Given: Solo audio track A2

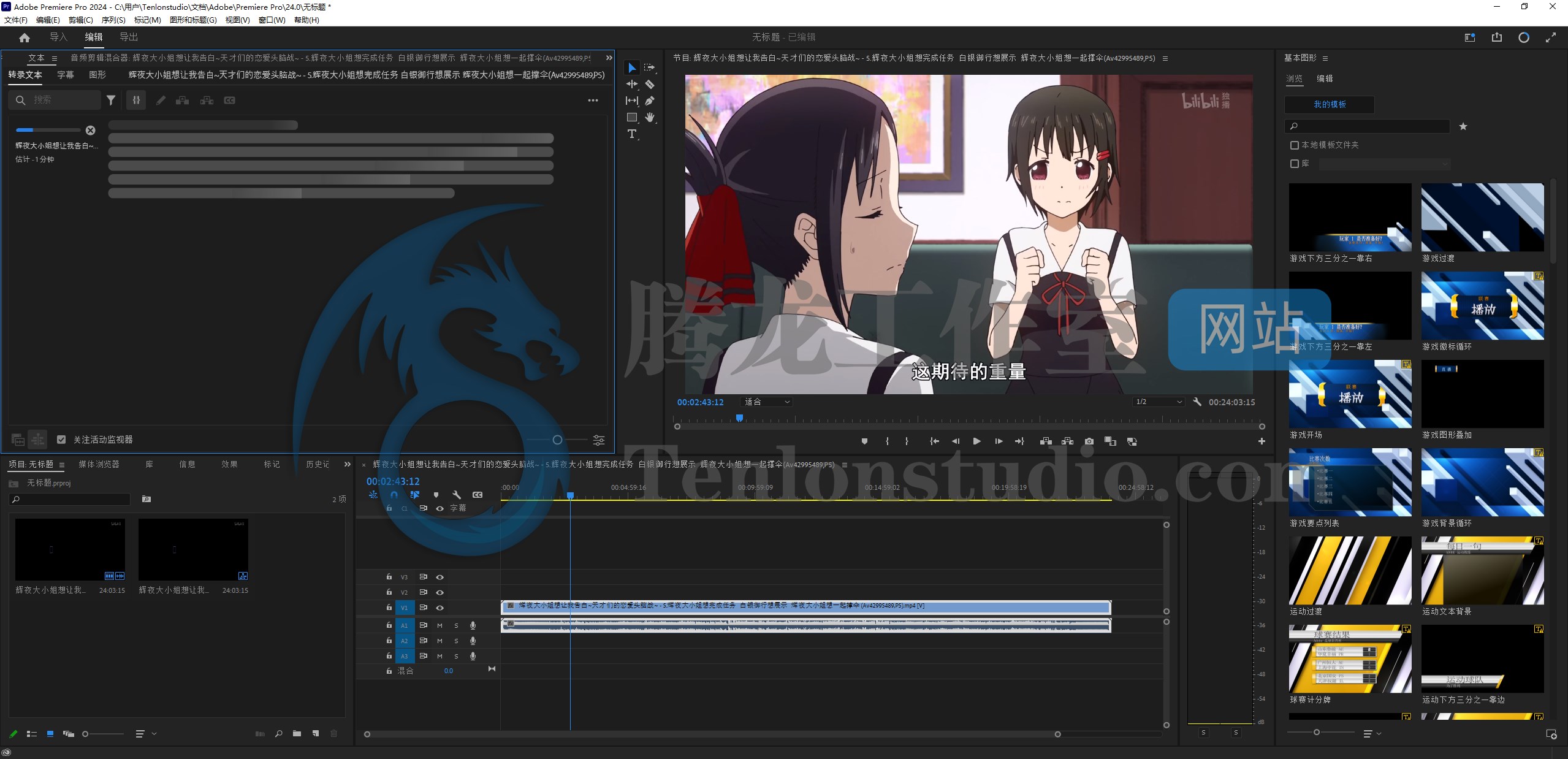Looking at the screenshot, I should point(456,641).
